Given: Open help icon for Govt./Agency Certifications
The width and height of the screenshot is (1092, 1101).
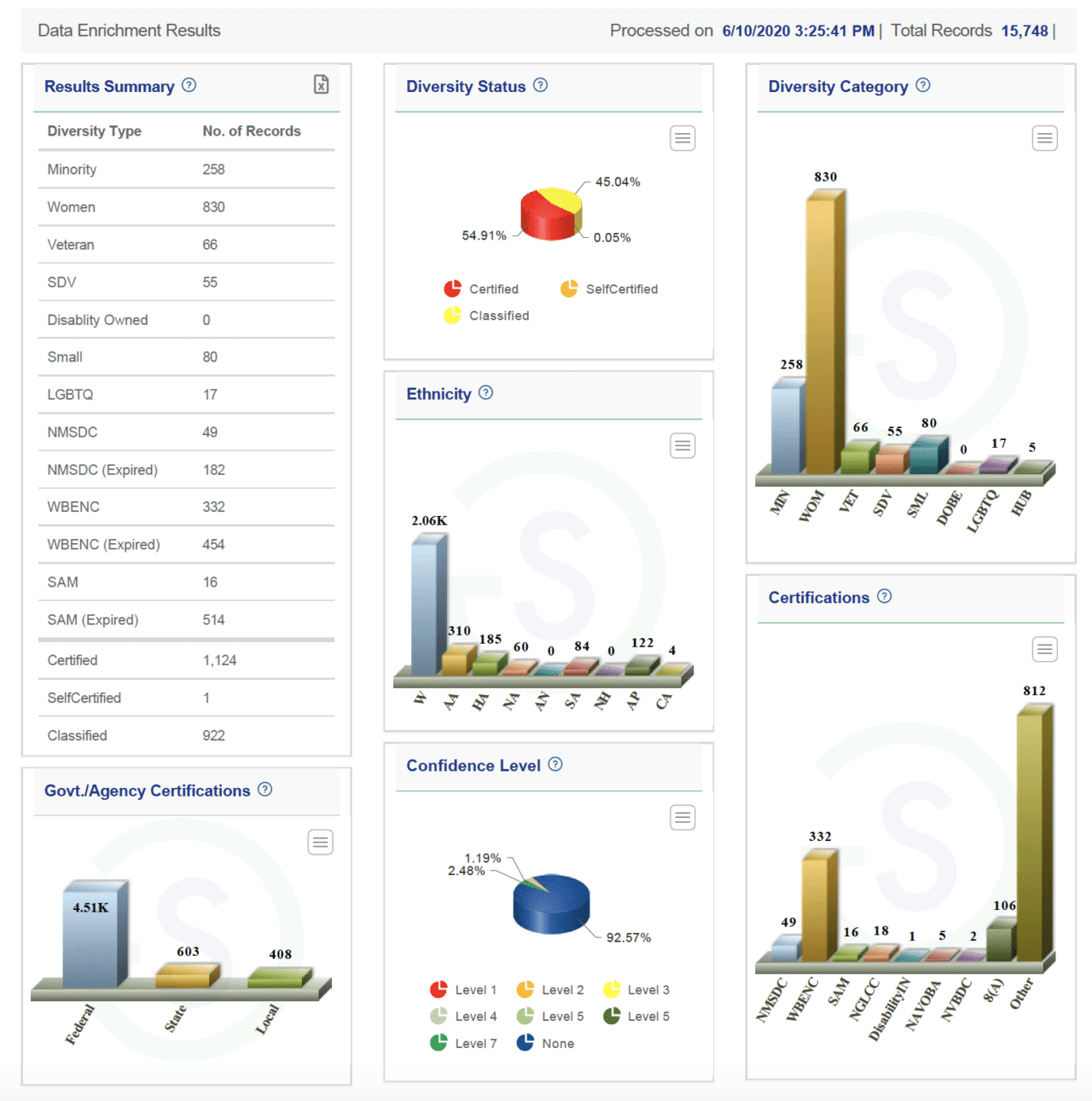Looking at the screenshot, I should [265, 790].
